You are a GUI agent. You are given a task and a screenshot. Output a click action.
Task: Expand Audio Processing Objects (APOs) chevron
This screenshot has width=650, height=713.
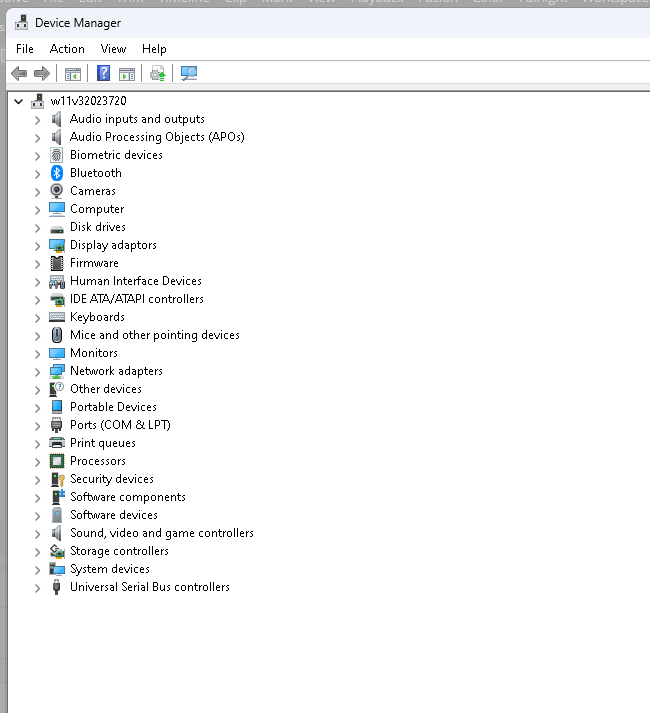click(x=38, y=137)
